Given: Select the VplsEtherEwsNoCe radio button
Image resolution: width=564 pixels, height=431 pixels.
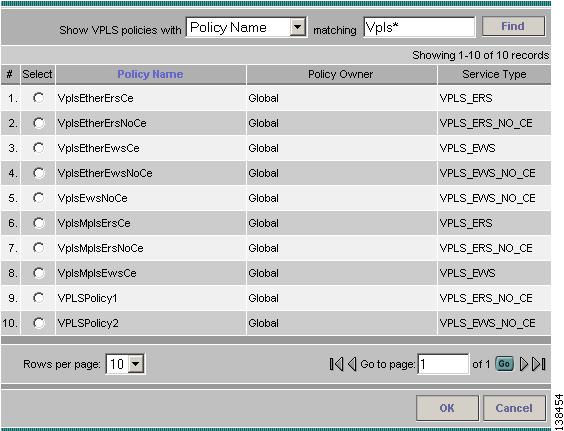Looking at the screenshot, I should (x=38, y=173).
